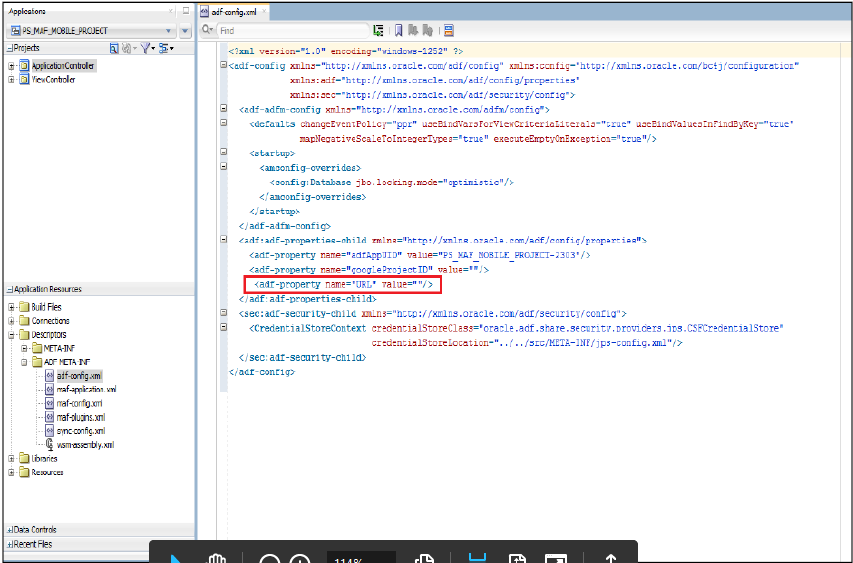
Task: Click the navigator search icon in Projects bar
Action: click(114, 48)
